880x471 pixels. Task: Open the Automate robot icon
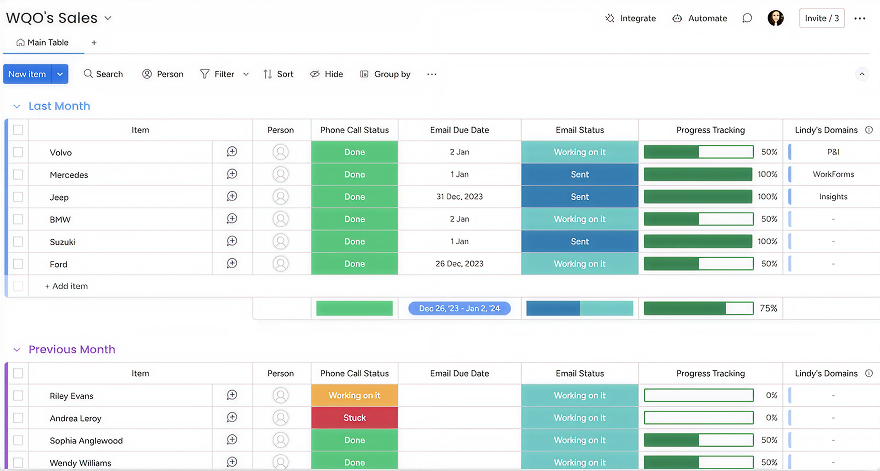tap(677, 18)
